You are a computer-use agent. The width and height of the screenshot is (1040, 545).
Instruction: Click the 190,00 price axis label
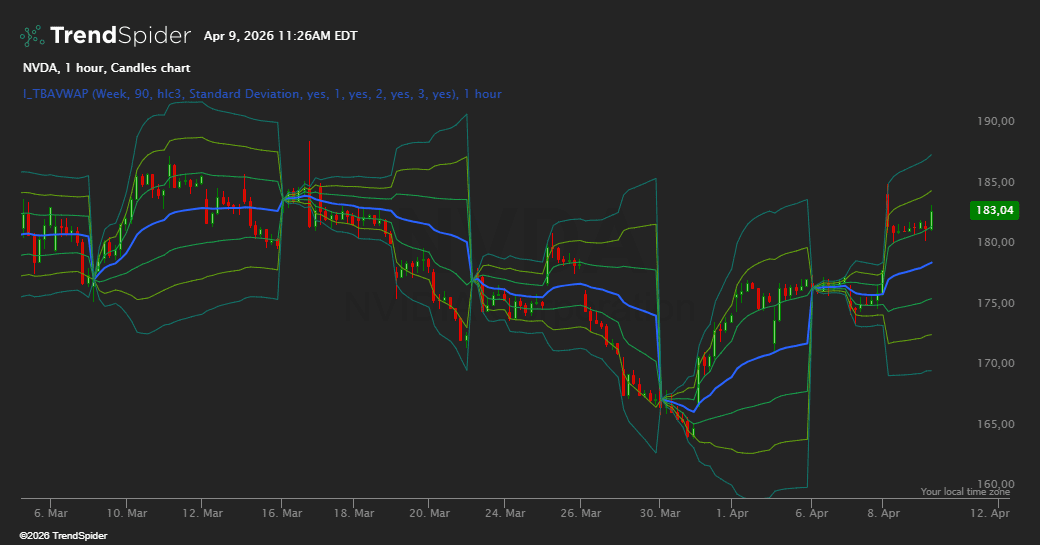pyautogui.click(x=996, y=121)
